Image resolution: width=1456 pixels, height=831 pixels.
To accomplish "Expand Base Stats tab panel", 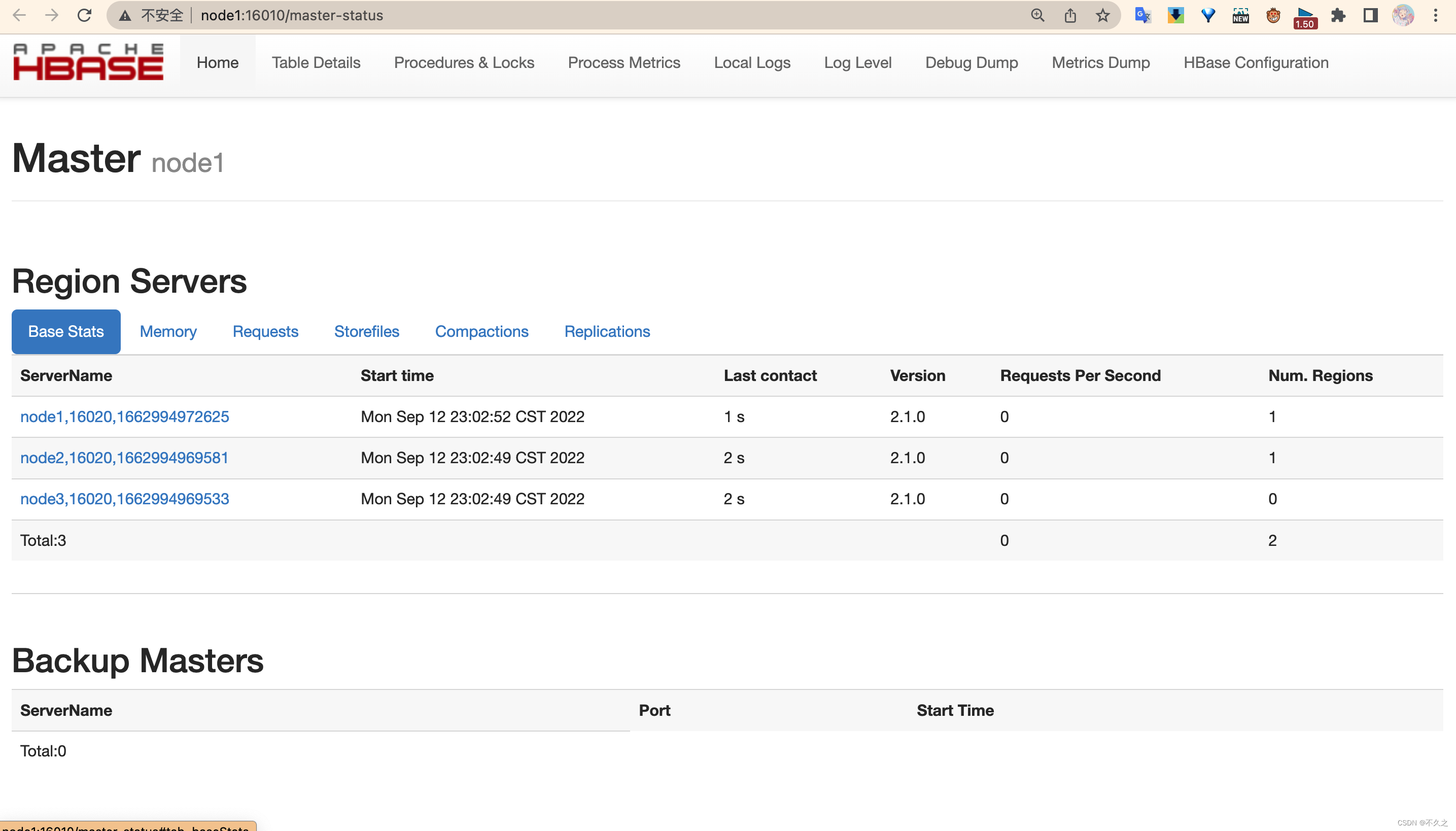I will pos(65,331).
